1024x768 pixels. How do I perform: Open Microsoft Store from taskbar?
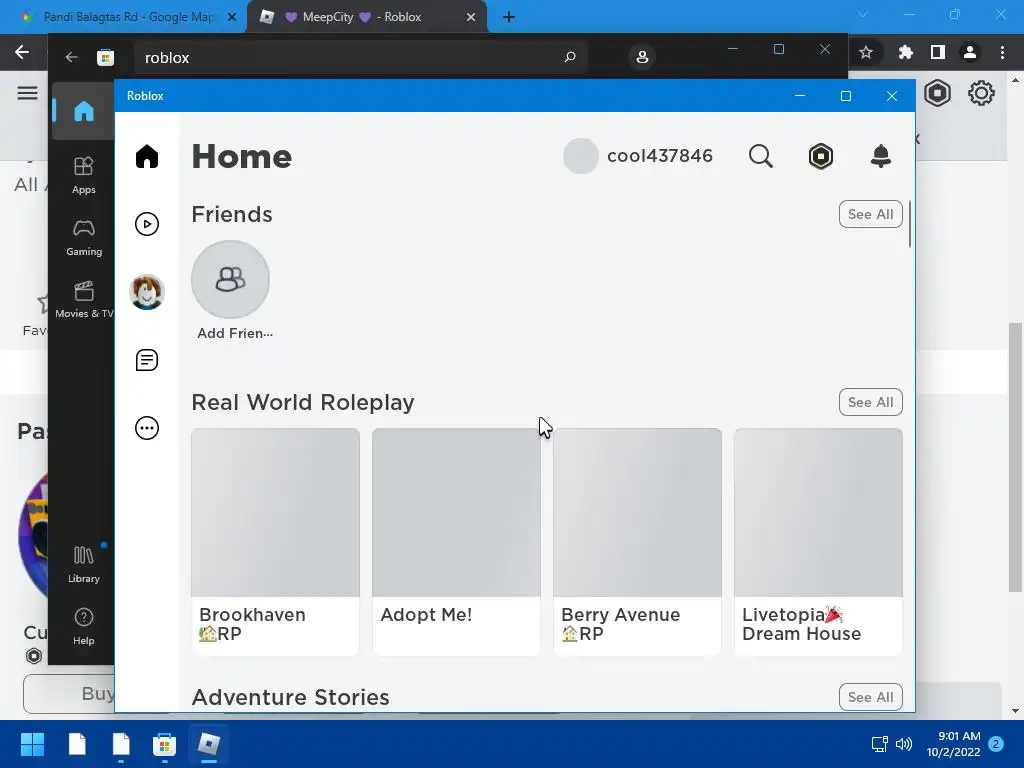click(x=164, y=744)
